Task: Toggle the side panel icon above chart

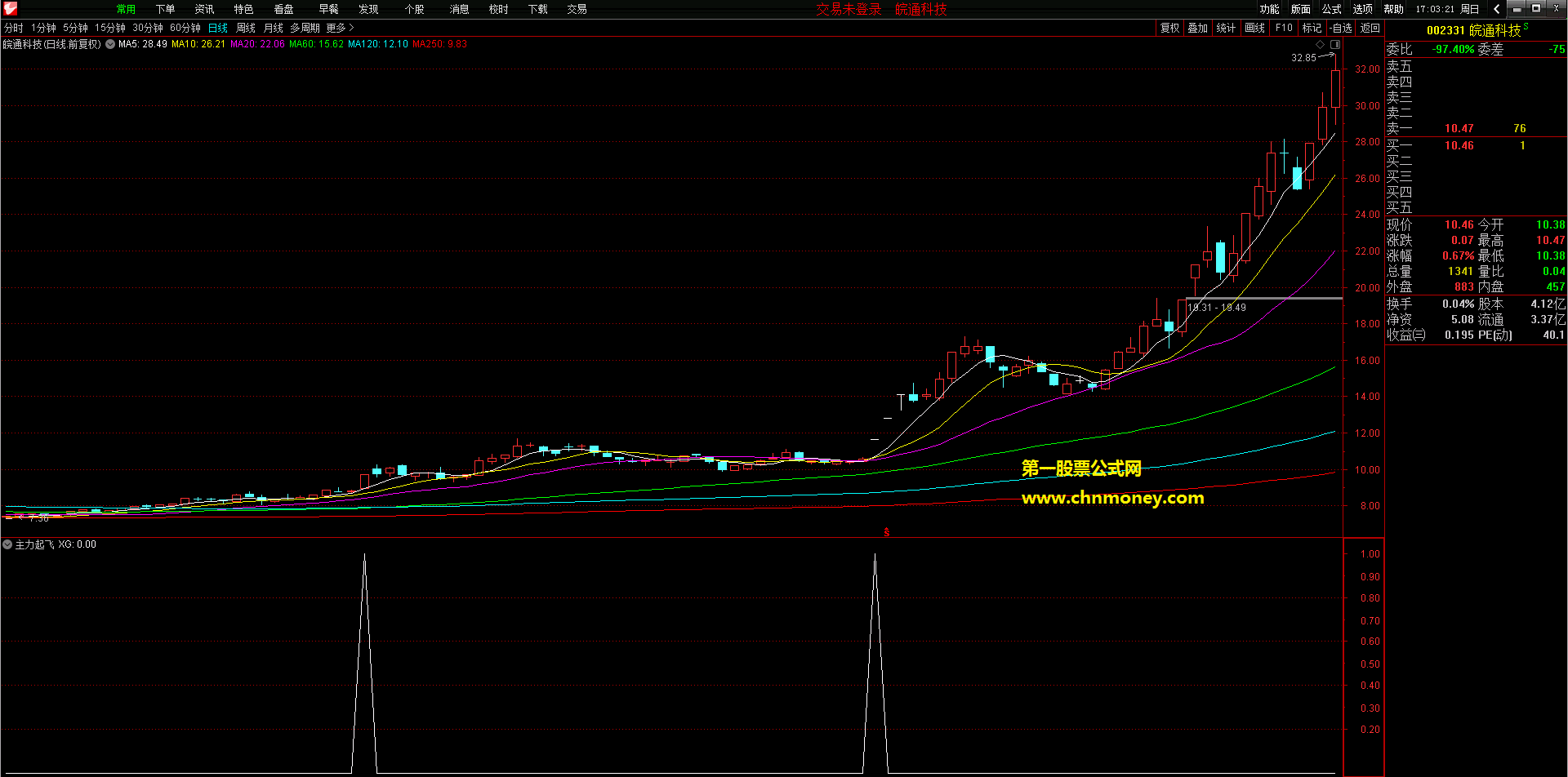Action: point(1335,44)
